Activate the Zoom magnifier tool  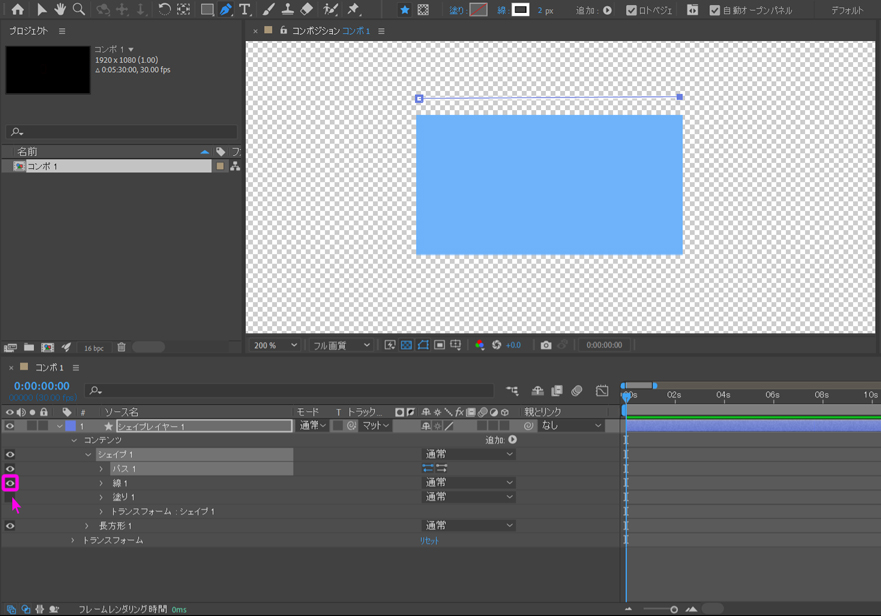click(x=79, y=10)
